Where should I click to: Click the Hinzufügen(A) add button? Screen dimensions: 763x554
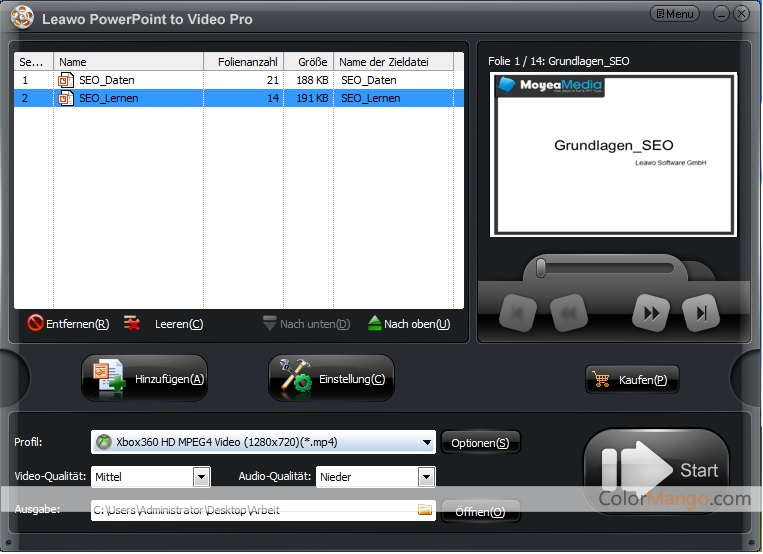pos(145,378)
